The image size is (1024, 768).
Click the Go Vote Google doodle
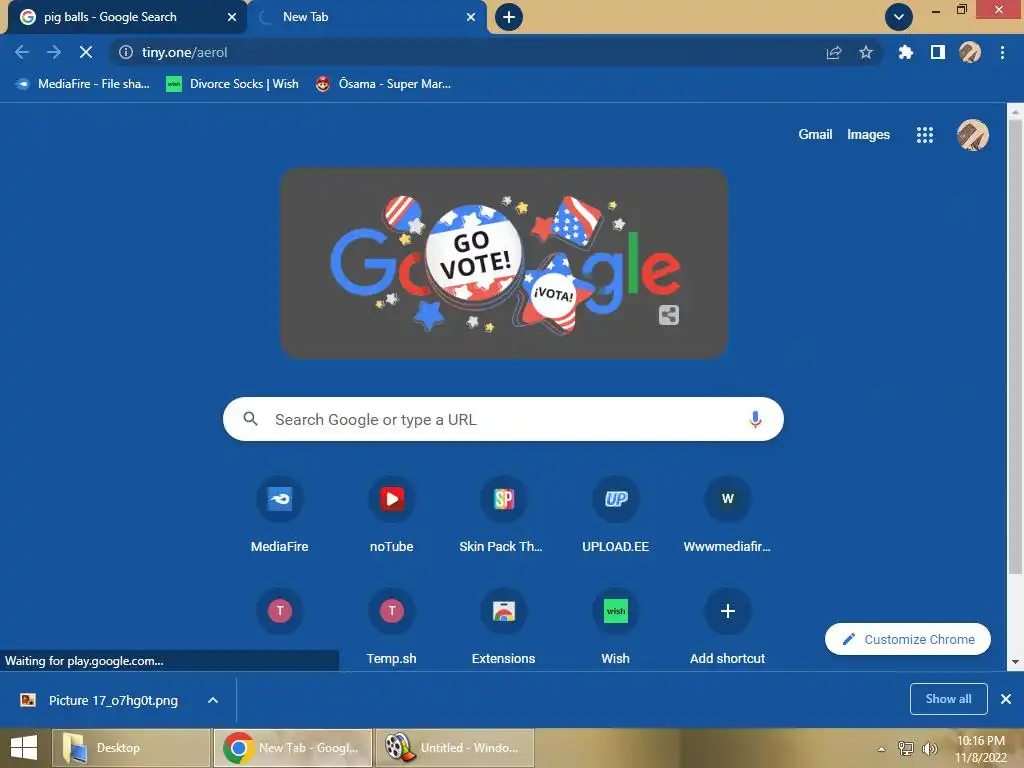(x=504, y=263)
